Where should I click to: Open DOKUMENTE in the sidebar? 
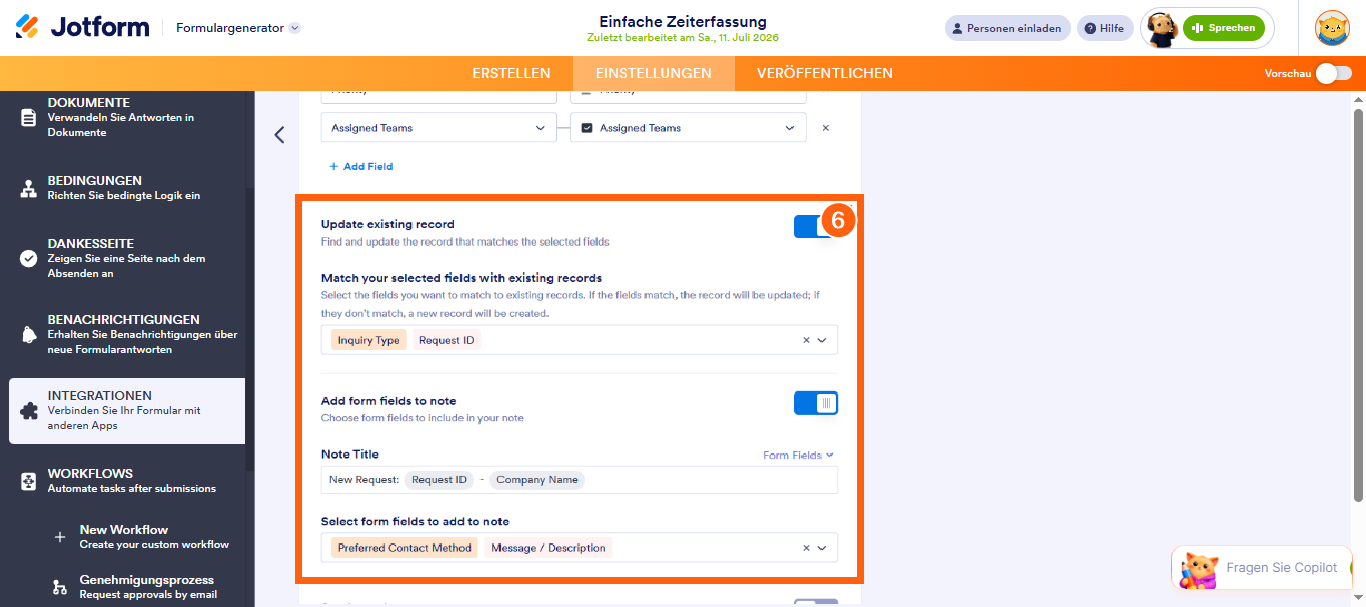127,117
